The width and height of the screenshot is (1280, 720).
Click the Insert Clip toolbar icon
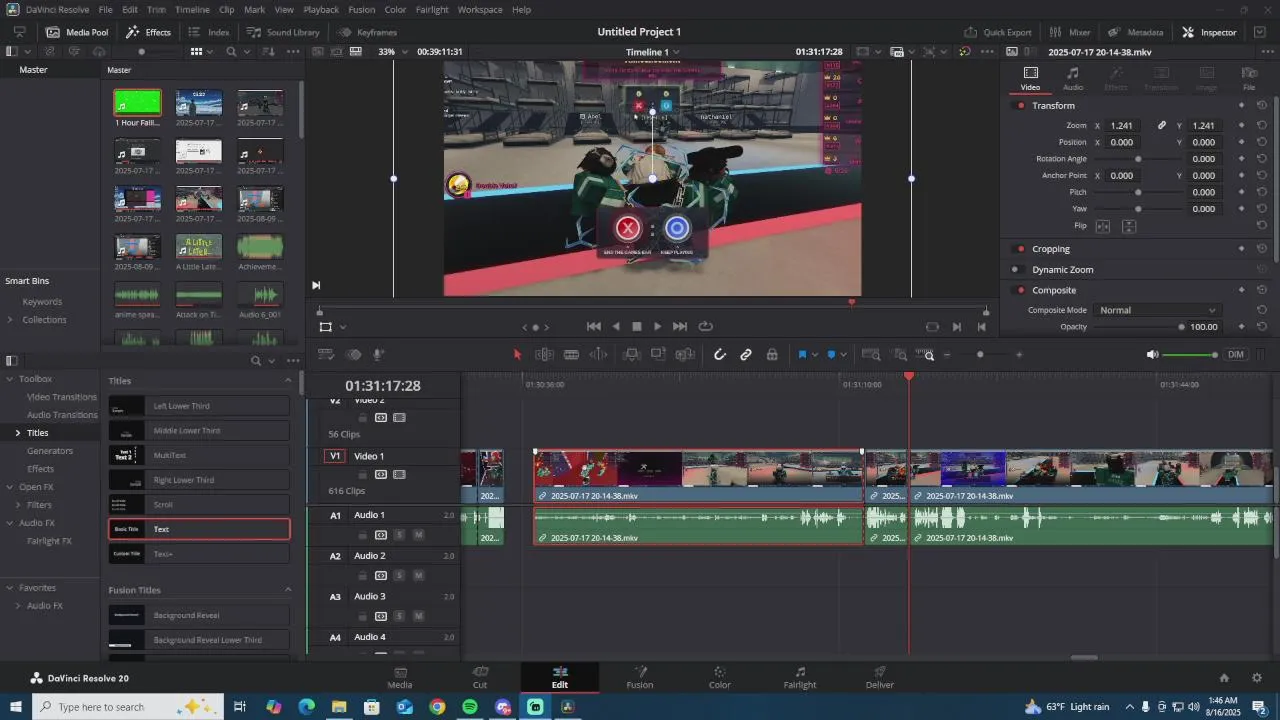pos(632,354)
